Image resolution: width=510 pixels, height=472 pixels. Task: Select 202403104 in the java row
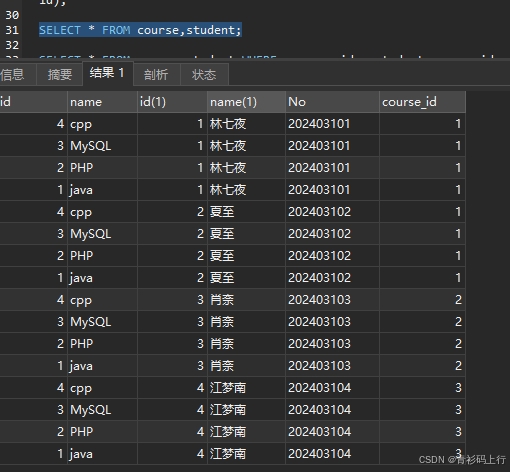click(332, 454)
